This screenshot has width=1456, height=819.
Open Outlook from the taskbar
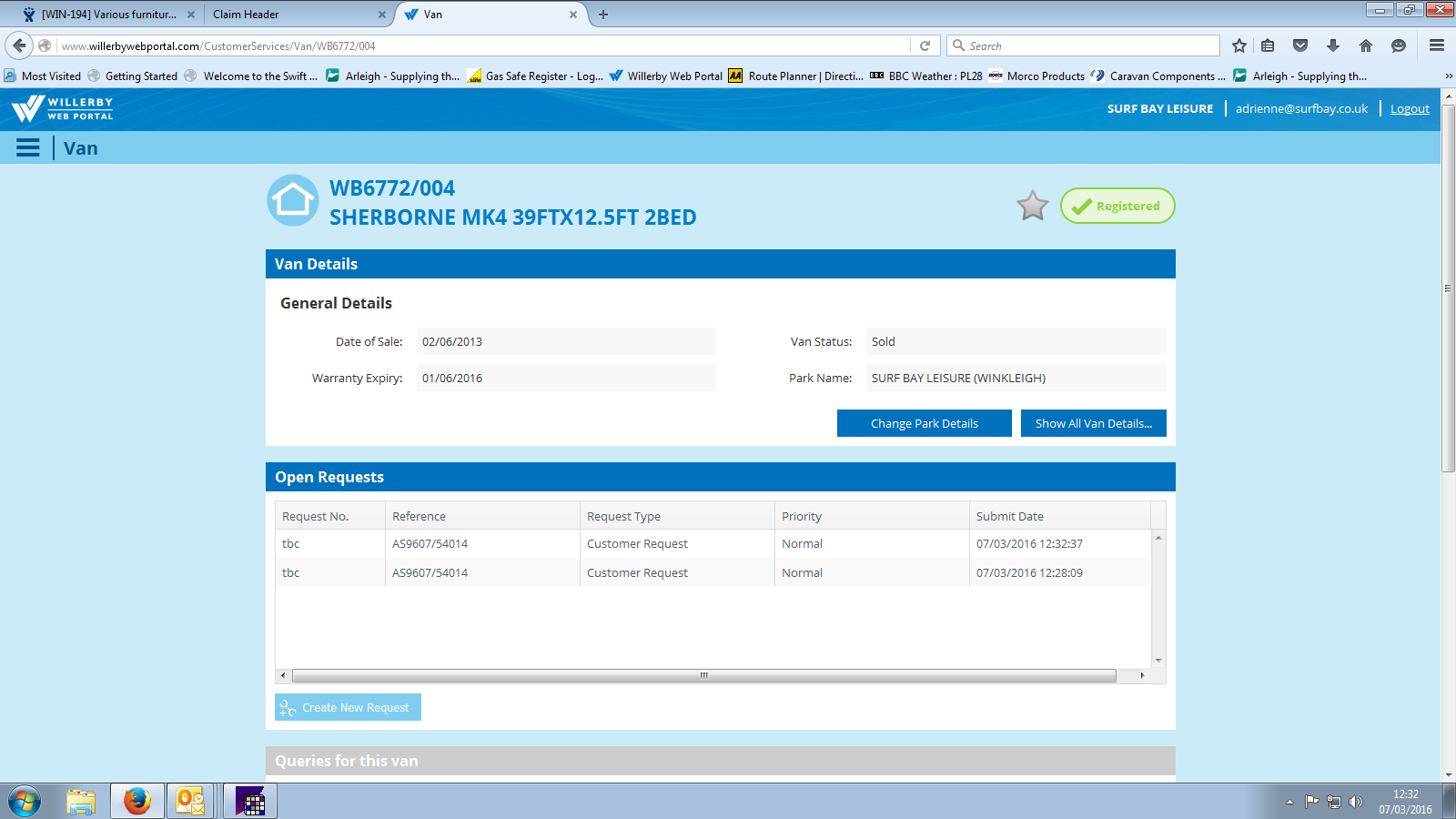click(191, 802)
